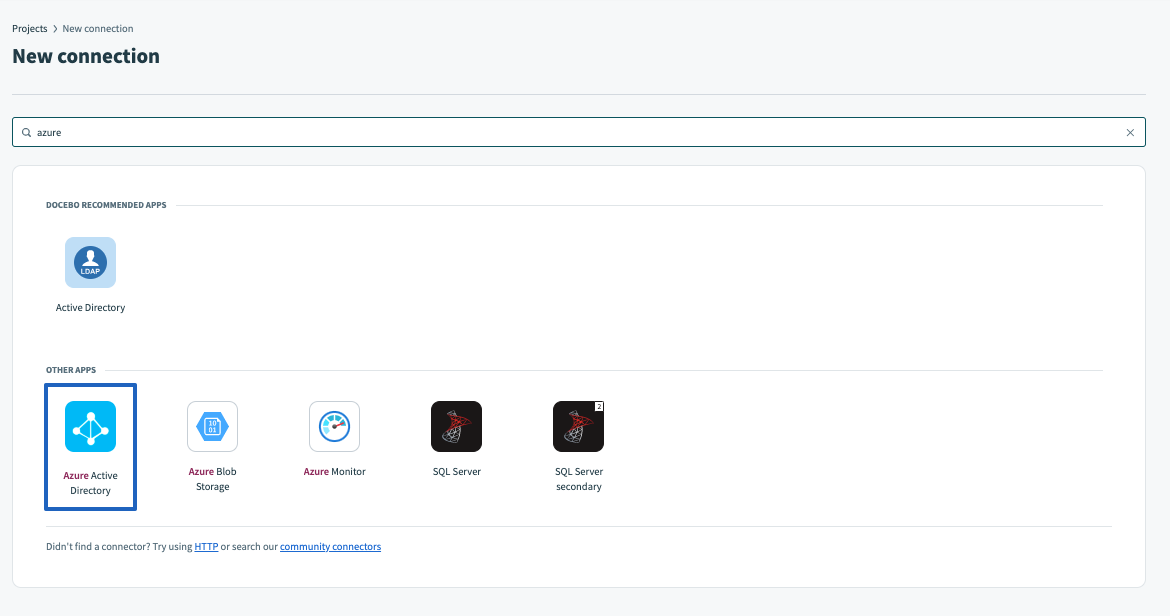The image size is (1170, 616).
Task: Choose the Azure Monitor connector
Action: tap(334, 426)
